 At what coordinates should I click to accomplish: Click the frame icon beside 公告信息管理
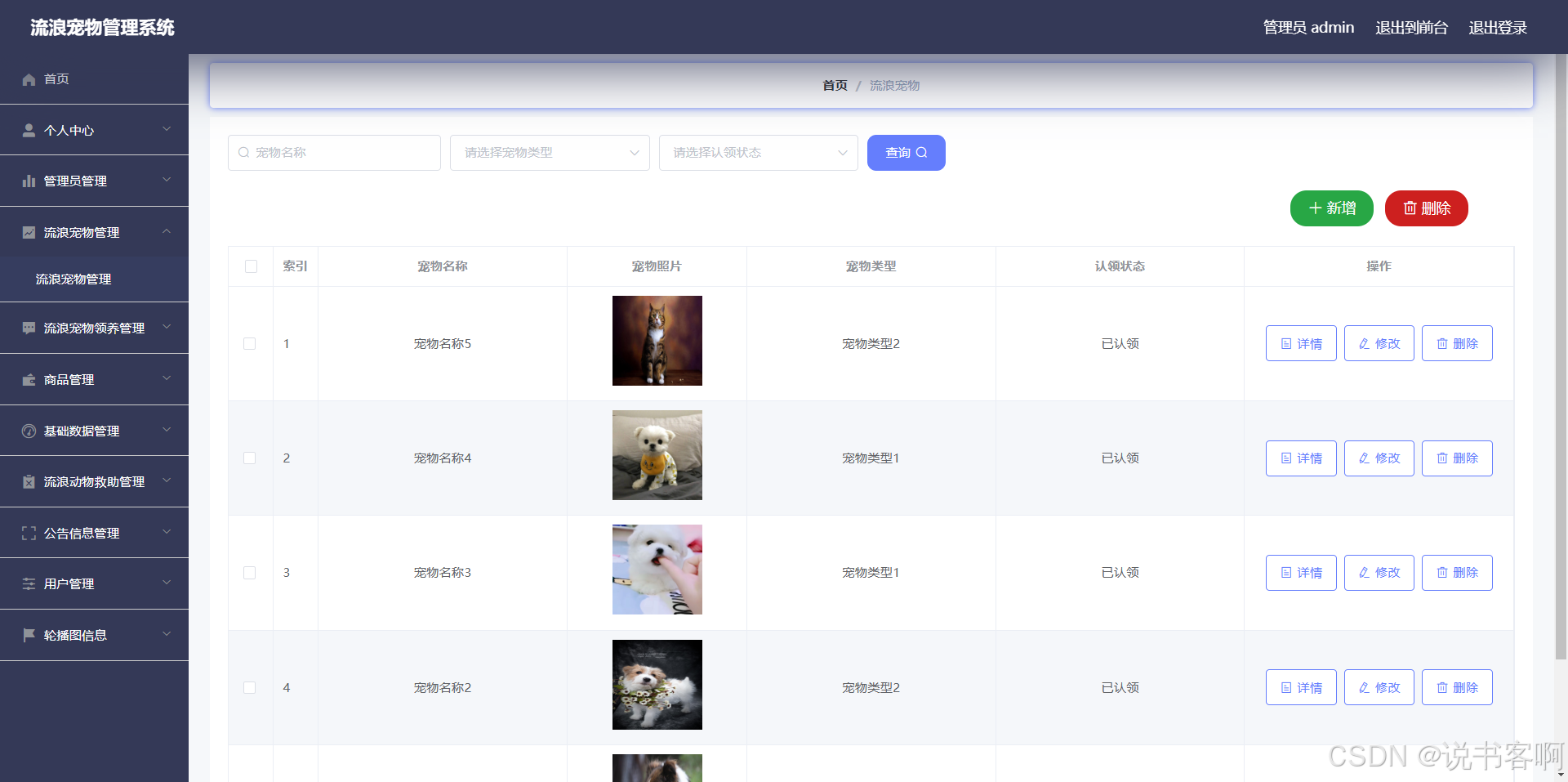tap(29, 533)
